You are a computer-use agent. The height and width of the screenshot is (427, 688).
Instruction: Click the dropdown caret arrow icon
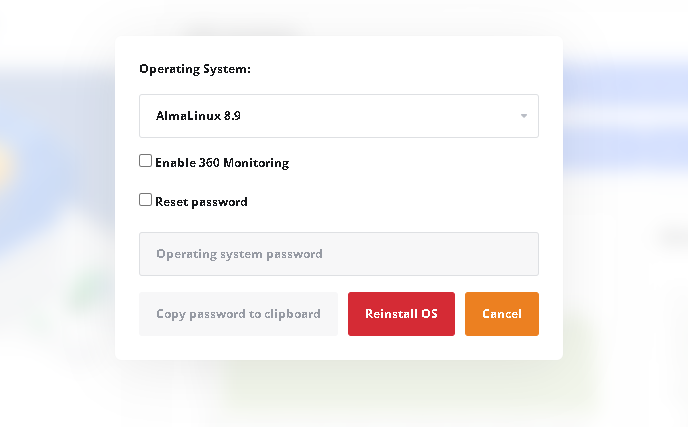coord(523,116)
